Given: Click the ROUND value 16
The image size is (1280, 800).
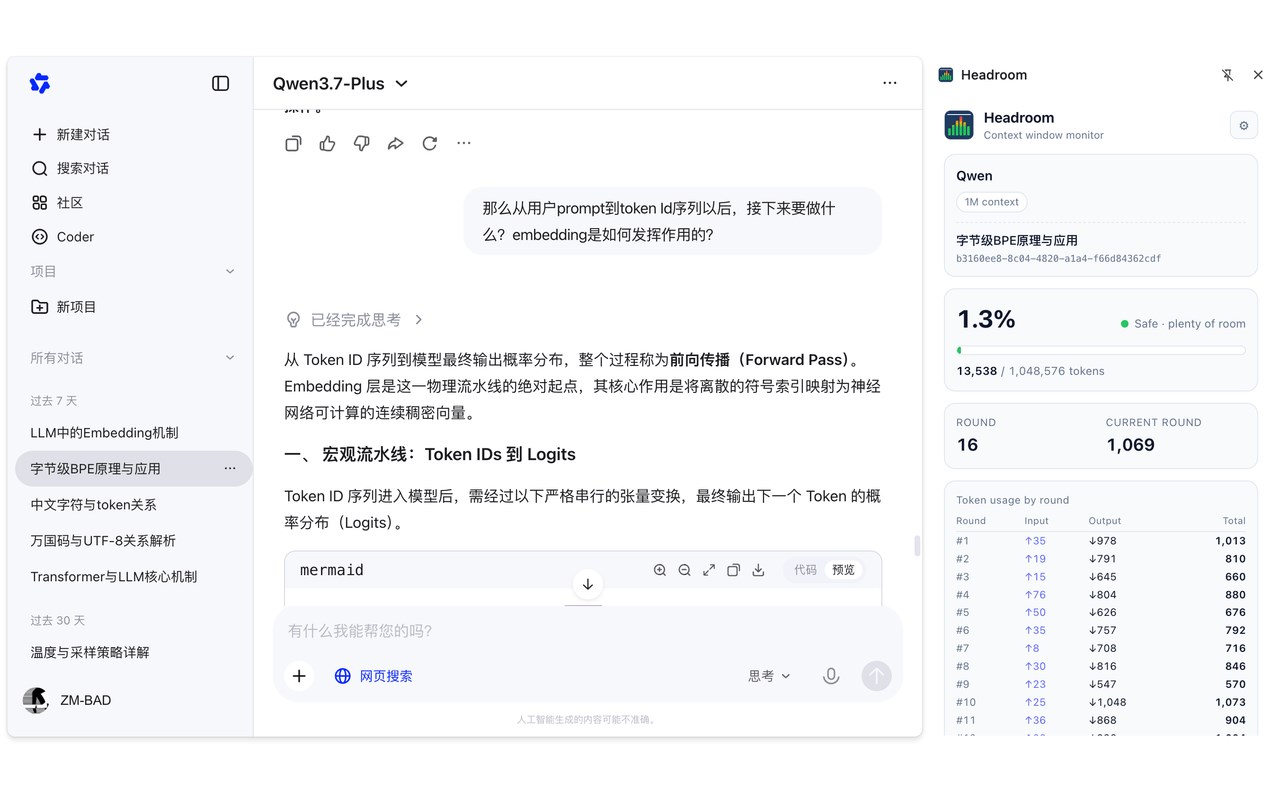Looking at the screenshot, I should pyautogui.click(x=967, y=445).
